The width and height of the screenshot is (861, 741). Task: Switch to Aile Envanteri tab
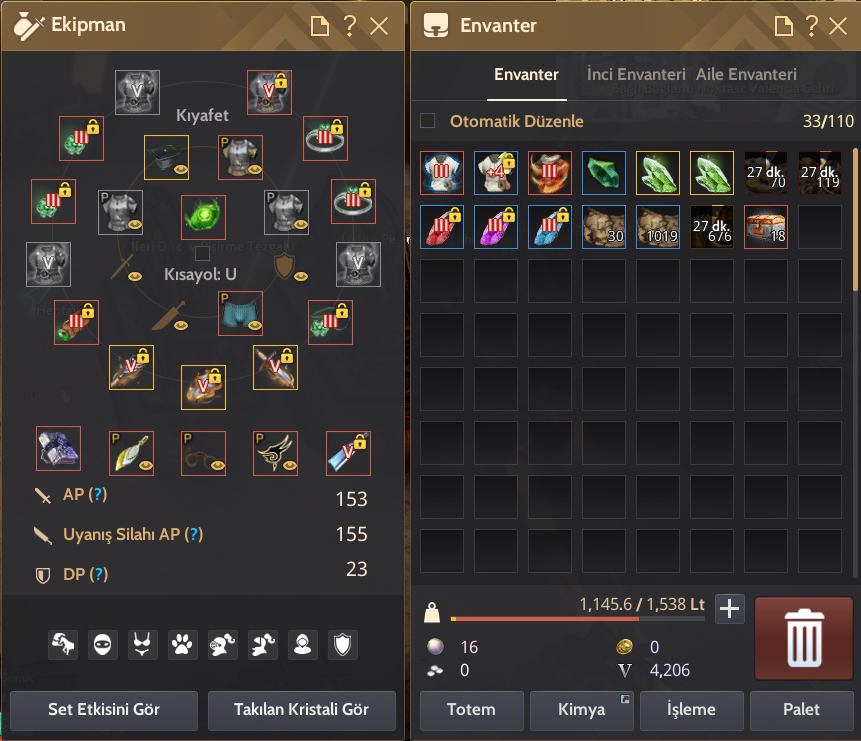[746, 74]
